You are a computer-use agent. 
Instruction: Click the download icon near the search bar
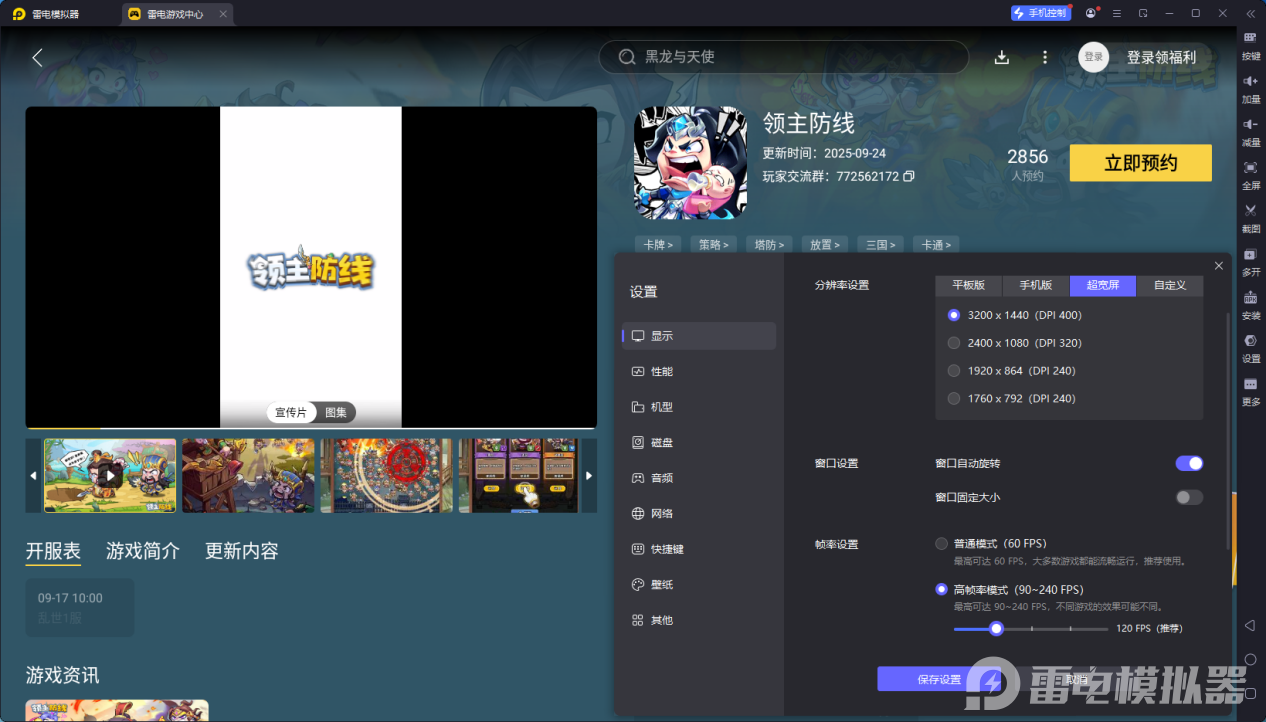(x=1001, y=57)
